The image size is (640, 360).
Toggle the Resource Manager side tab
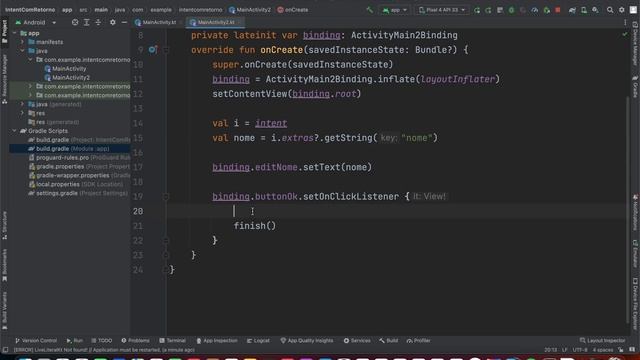coord(4,79)
